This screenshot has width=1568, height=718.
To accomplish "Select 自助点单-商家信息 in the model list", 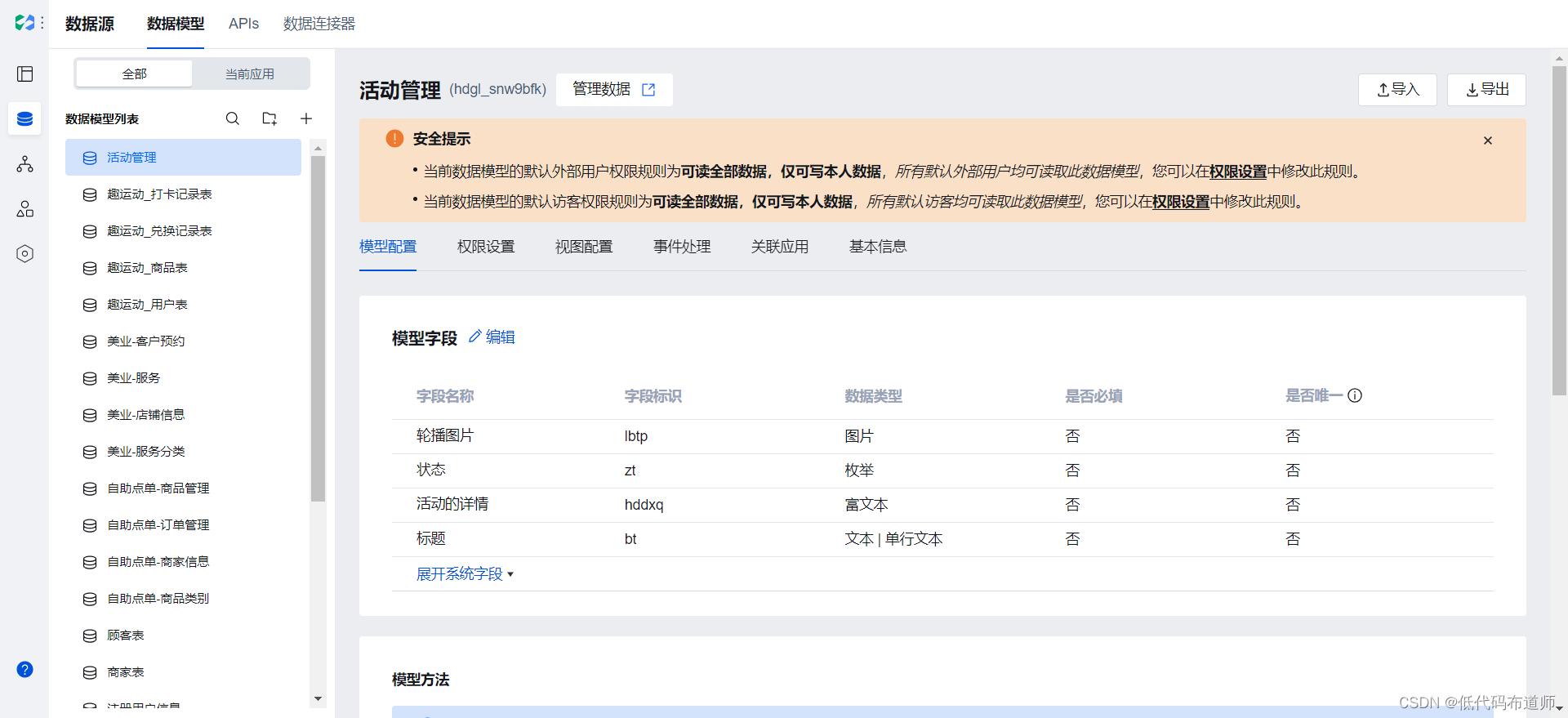I will point(183,562).
